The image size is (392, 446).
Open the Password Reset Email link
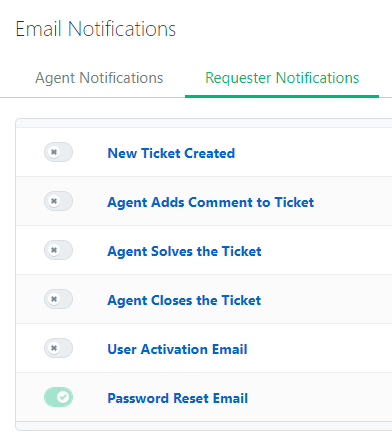178,398
